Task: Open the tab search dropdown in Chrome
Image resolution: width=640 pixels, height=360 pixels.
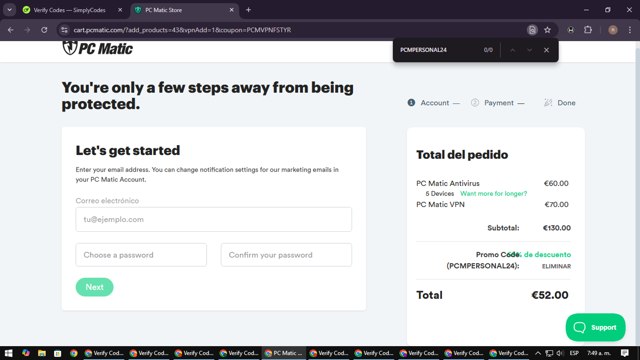Action: click(x=9, y=10)
